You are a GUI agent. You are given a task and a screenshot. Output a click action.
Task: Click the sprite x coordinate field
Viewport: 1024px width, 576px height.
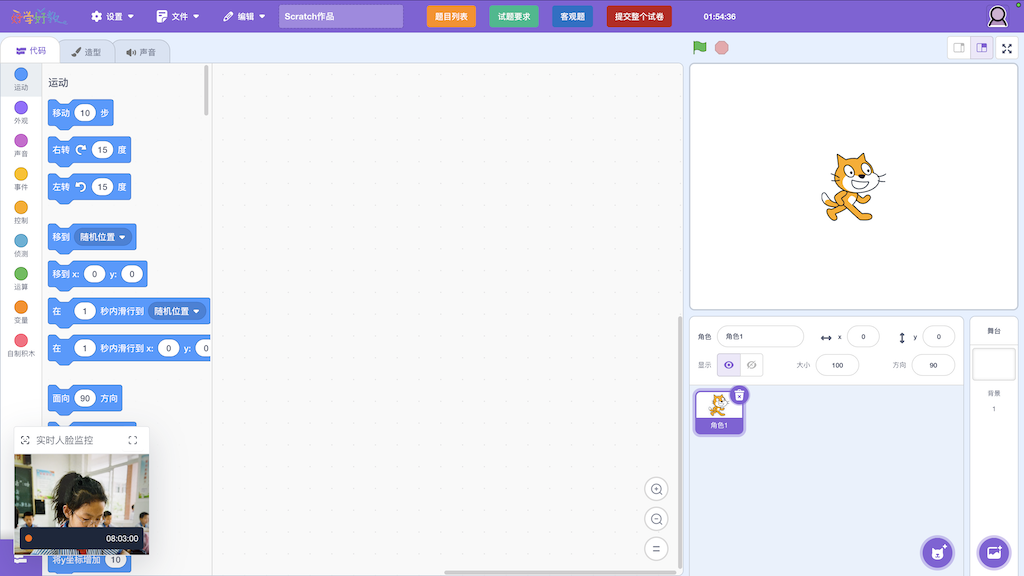pyautogui.click(x=863, y=337)
